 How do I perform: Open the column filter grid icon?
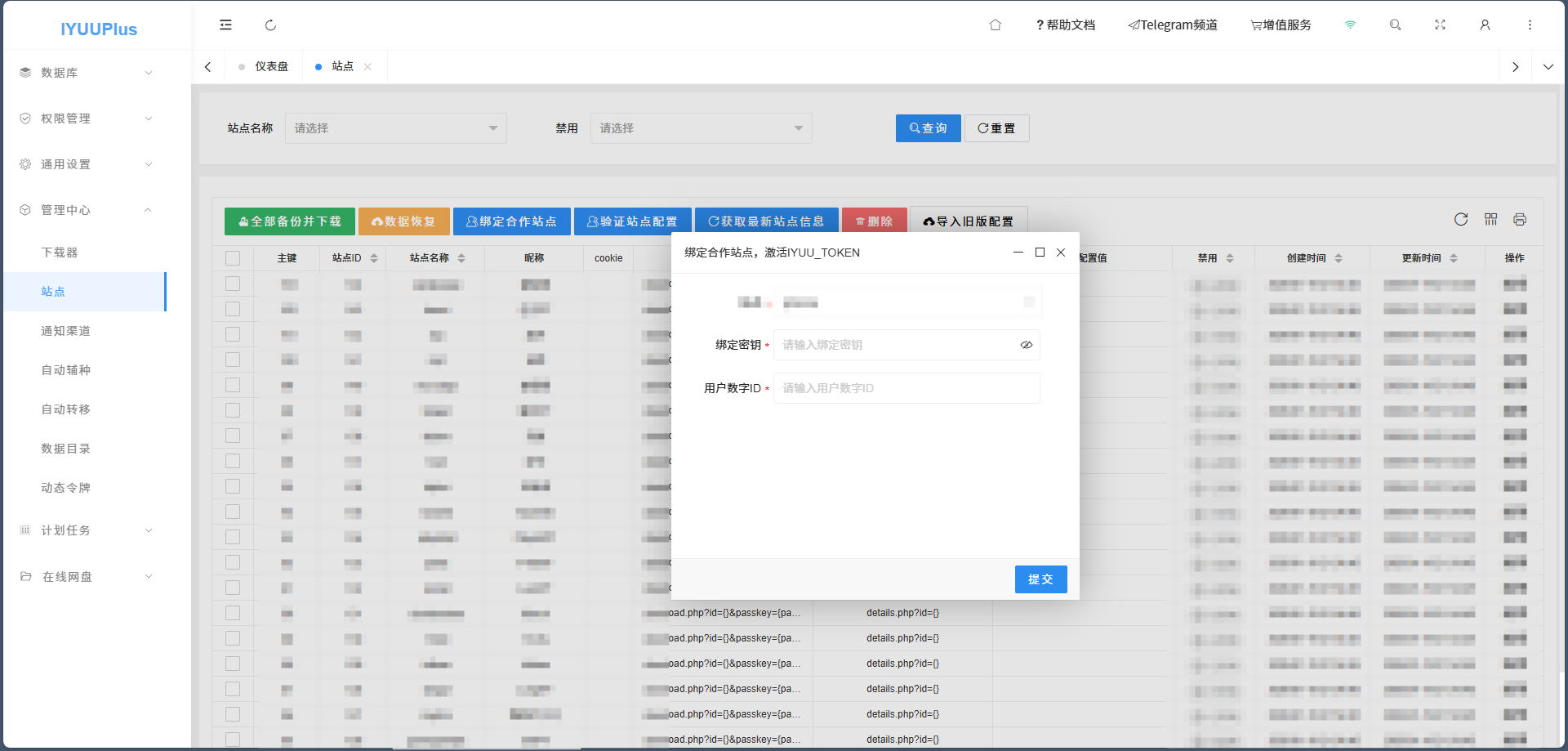1490,219
